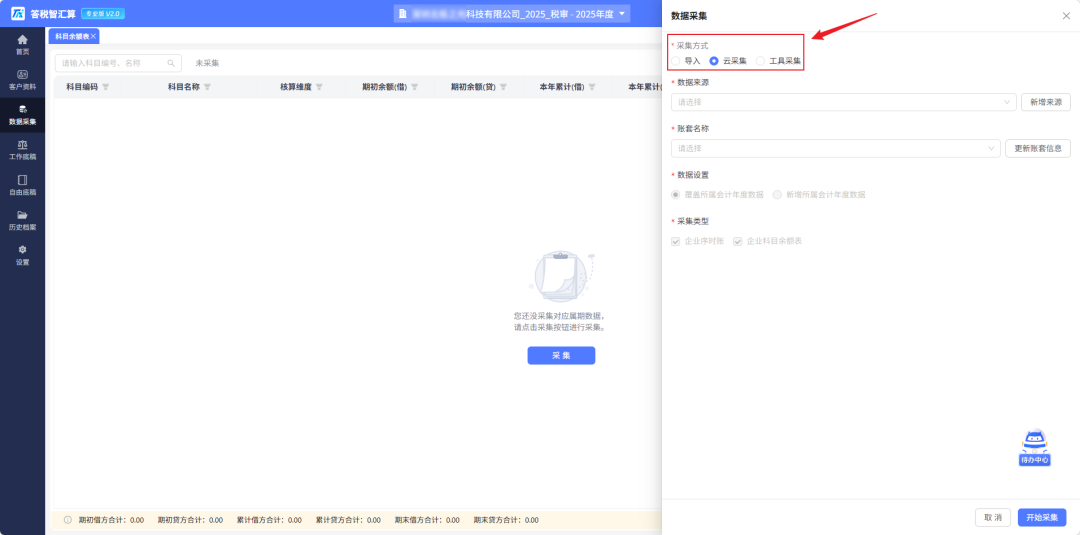
Task: Expand company year selector in header
Action: tap(622, 14)
